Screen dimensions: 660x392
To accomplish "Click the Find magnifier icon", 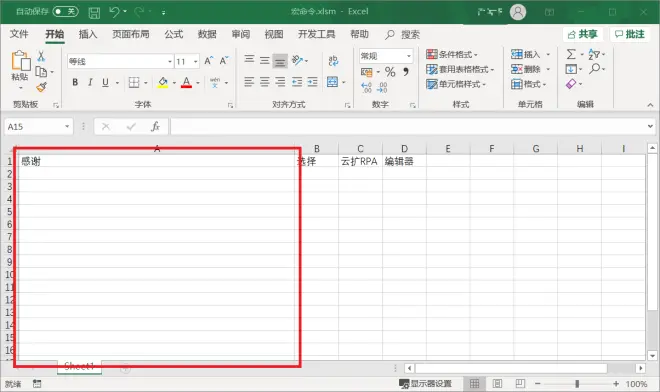I will coord(594,68).
